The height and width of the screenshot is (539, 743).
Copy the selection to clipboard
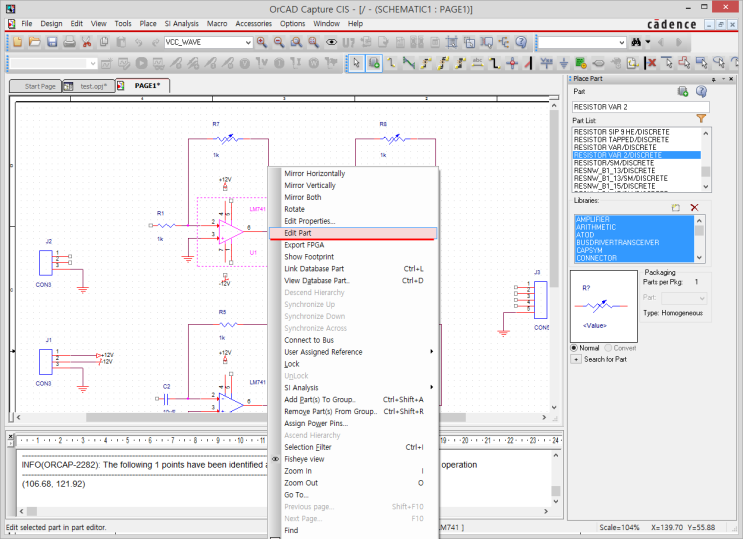coord(104,42)
